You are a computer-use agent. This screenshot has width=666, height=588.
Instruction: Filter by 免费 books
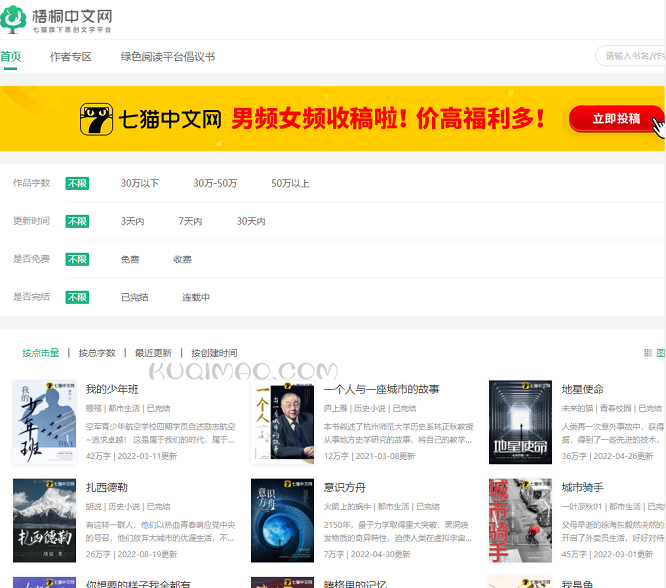(130, 259)
